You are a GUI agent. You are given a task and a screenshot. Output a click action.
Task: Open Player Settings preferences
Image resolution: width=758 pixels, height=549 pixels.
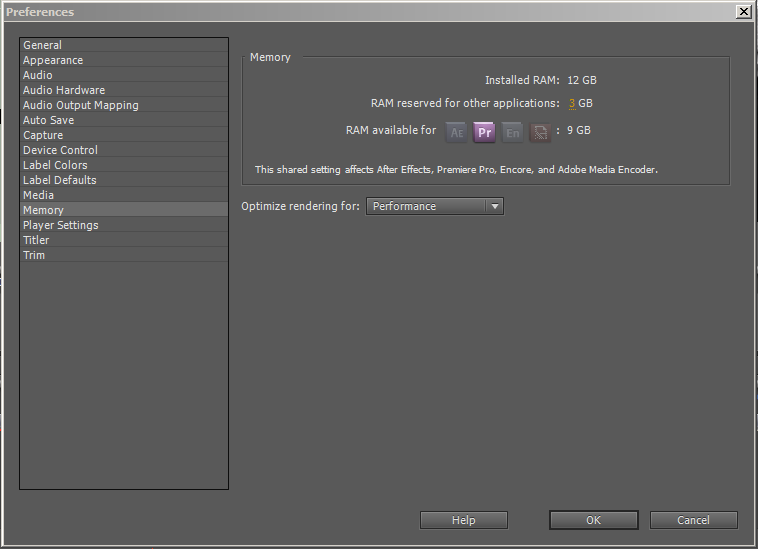coord(124,225)
